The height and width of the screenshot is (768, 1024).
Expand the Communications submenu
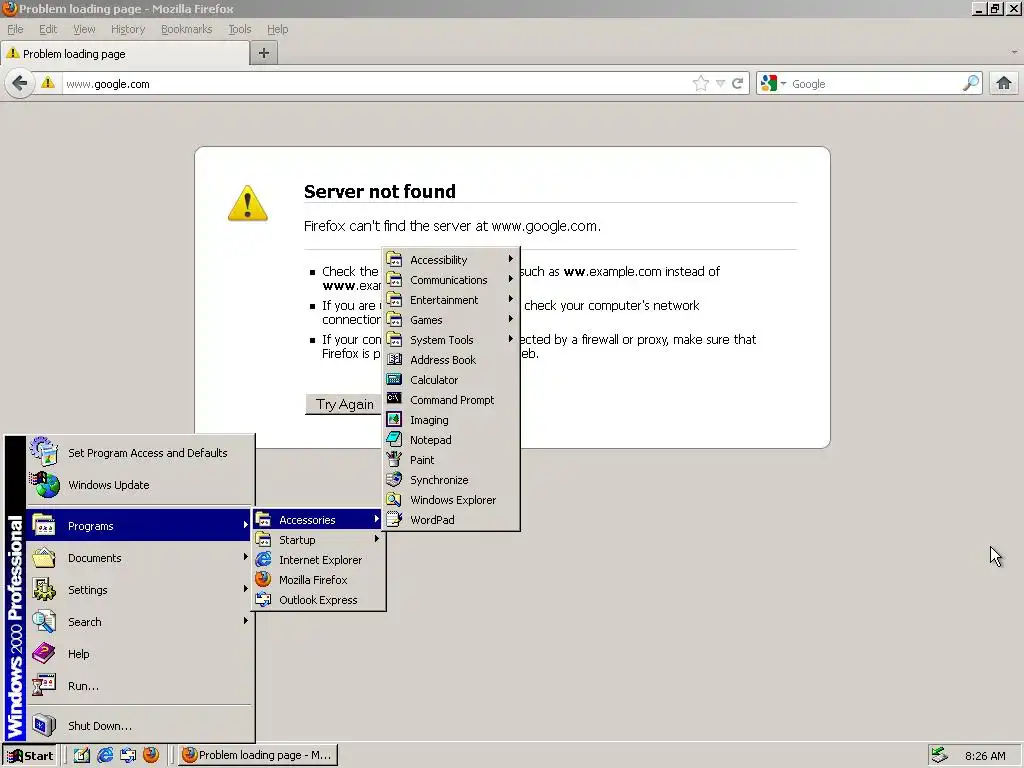[x=451, y=280]
